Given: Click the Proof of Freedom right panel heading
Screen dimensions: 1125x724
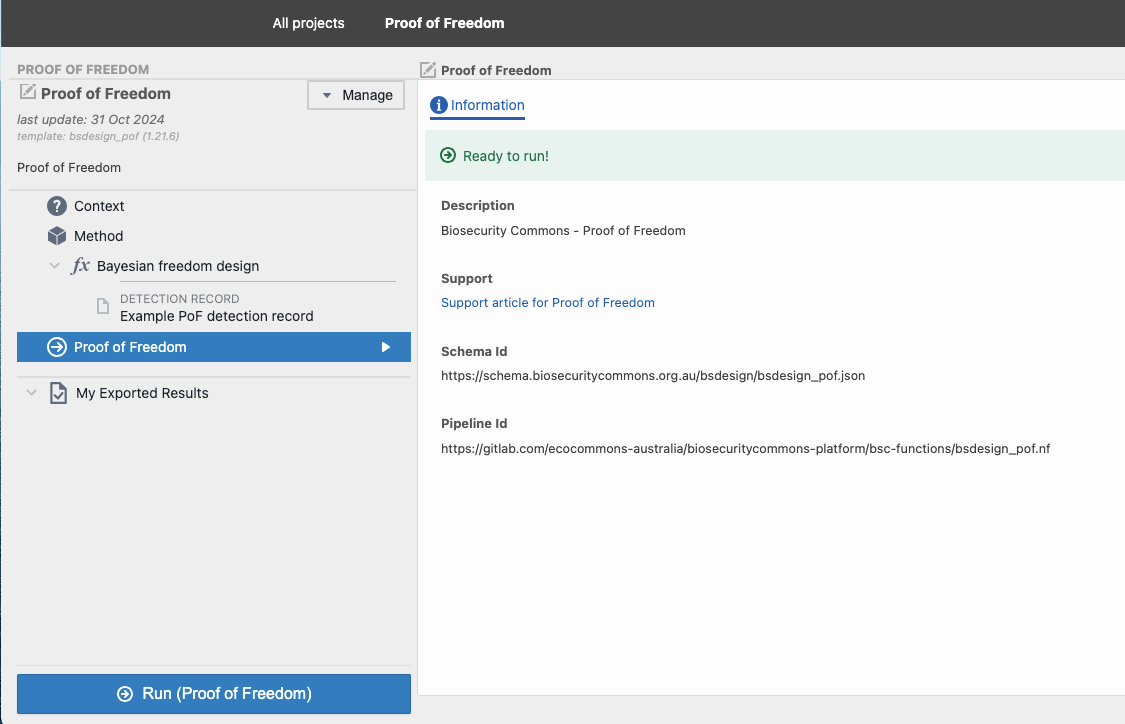Looking at the screenshot, I should coord(496,70).
